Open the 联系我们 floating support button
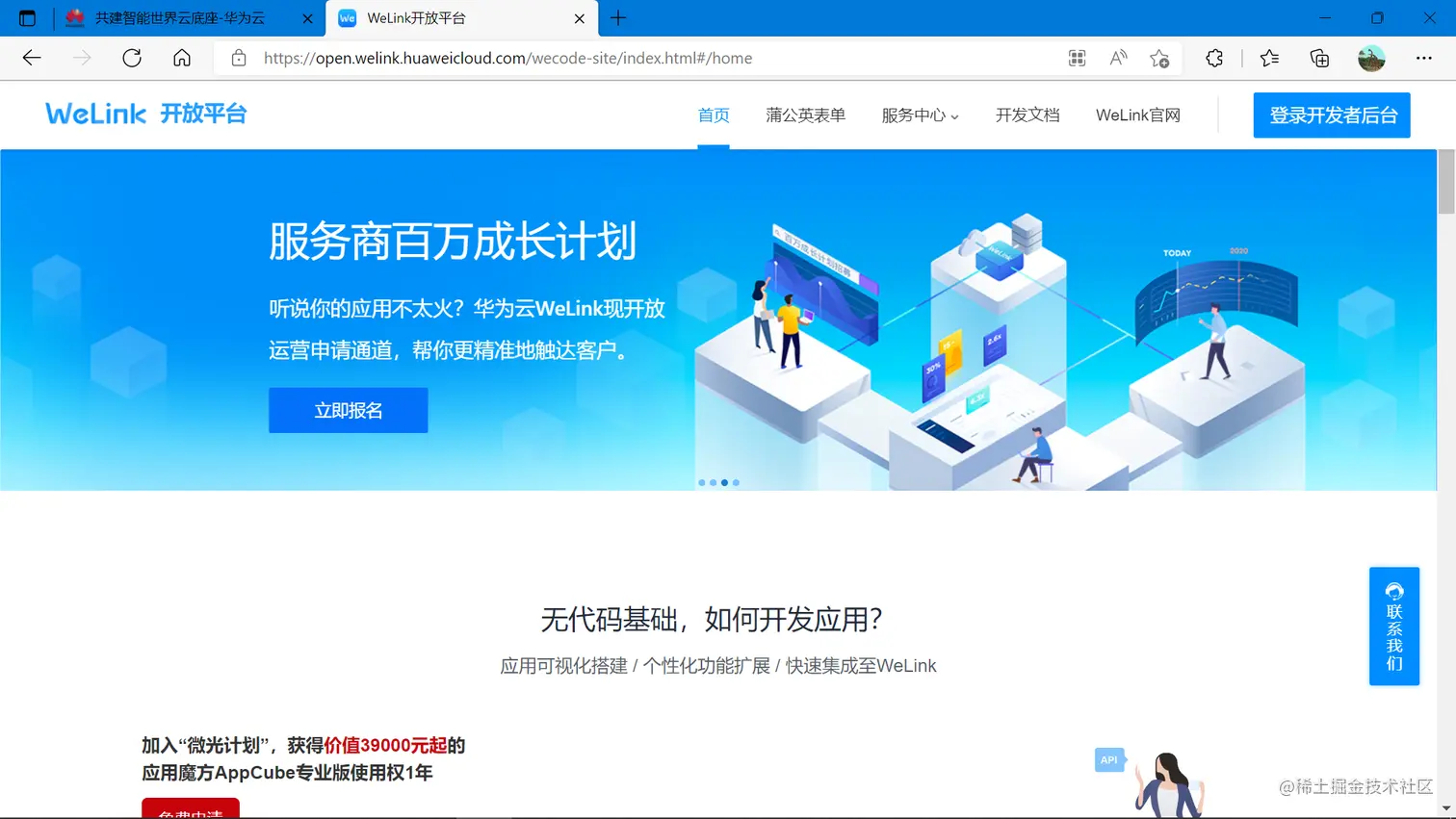1456x819 pixels. tap(1394, 627)
